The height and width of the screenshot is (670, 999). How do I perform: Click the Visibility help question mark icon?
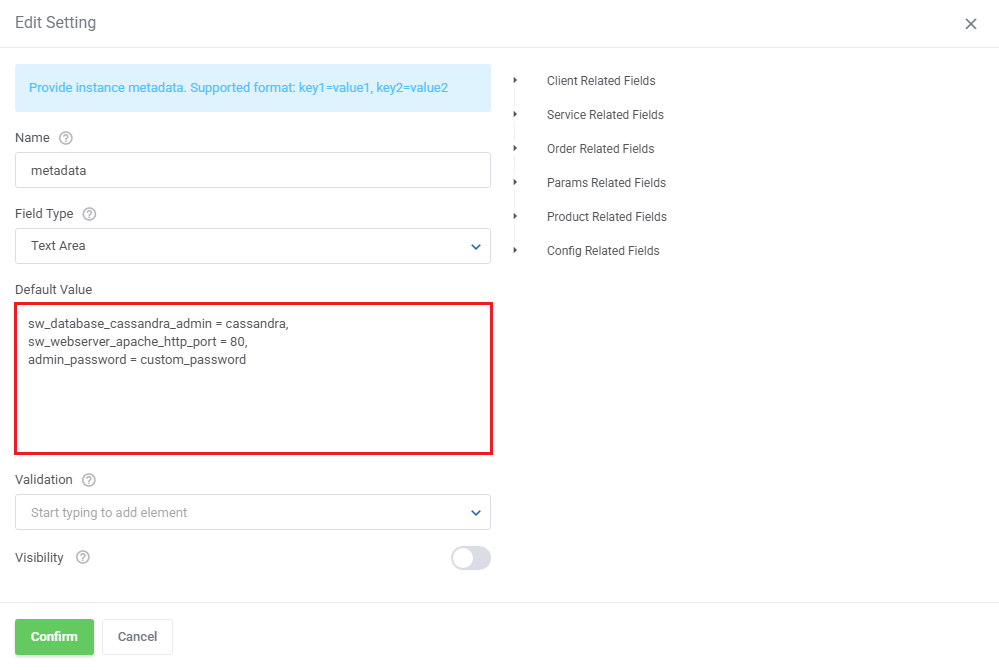pos(83,558)
